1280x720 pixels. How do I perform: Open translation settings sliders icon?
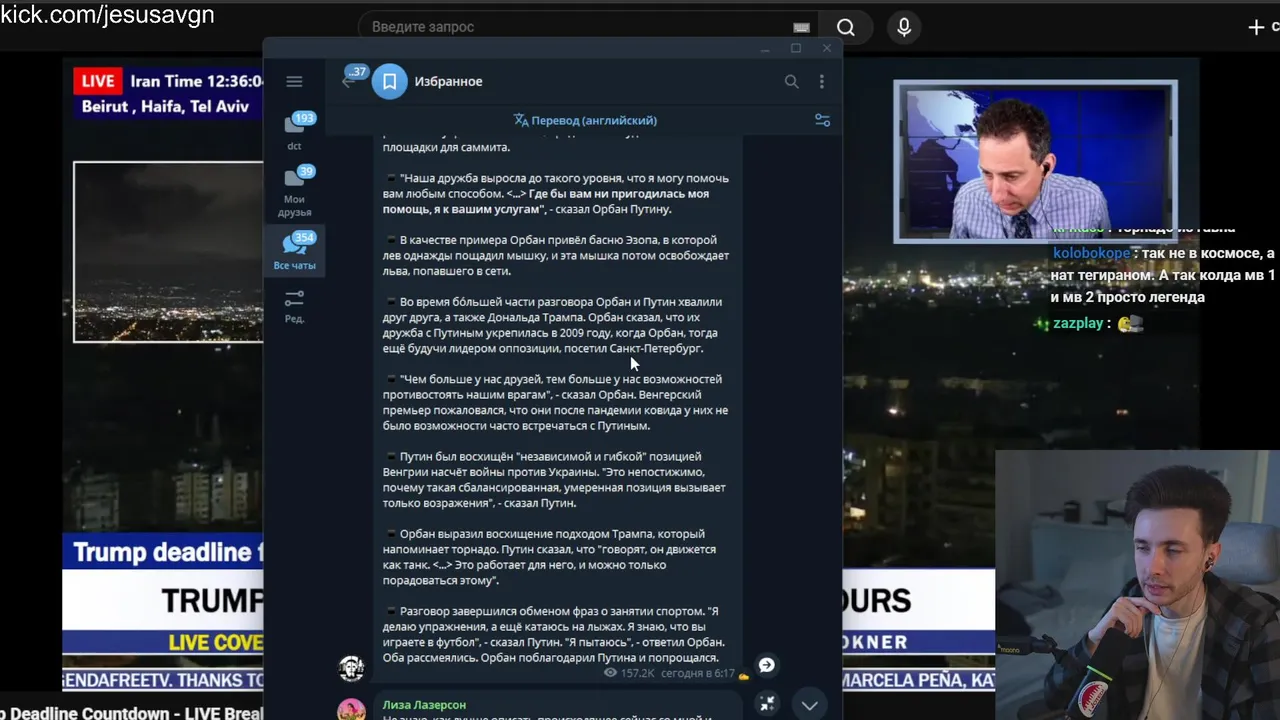click(x=822, y=120)
